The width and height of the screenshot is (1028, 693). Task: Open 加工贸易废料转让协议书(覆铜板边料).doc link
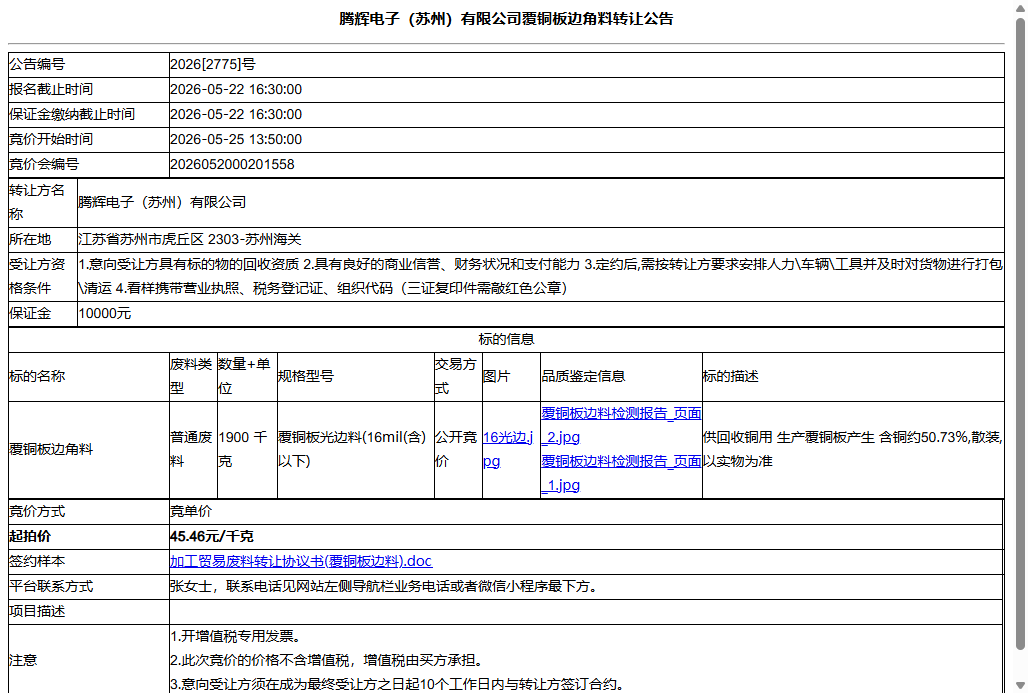(301, 561)
